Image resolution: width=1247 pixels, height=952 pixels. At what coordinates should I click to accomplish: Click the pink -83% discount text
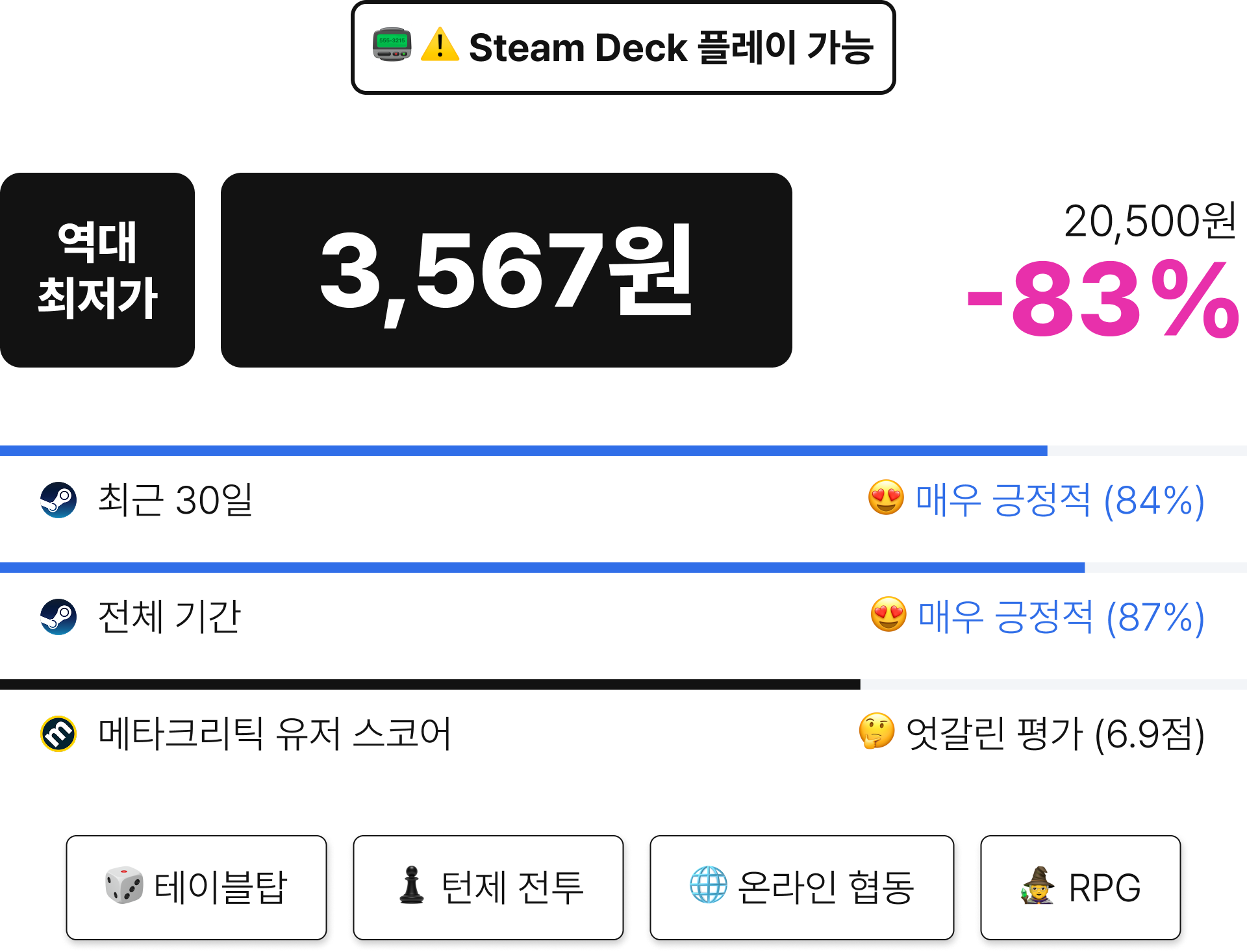[x=1103, y=299]
